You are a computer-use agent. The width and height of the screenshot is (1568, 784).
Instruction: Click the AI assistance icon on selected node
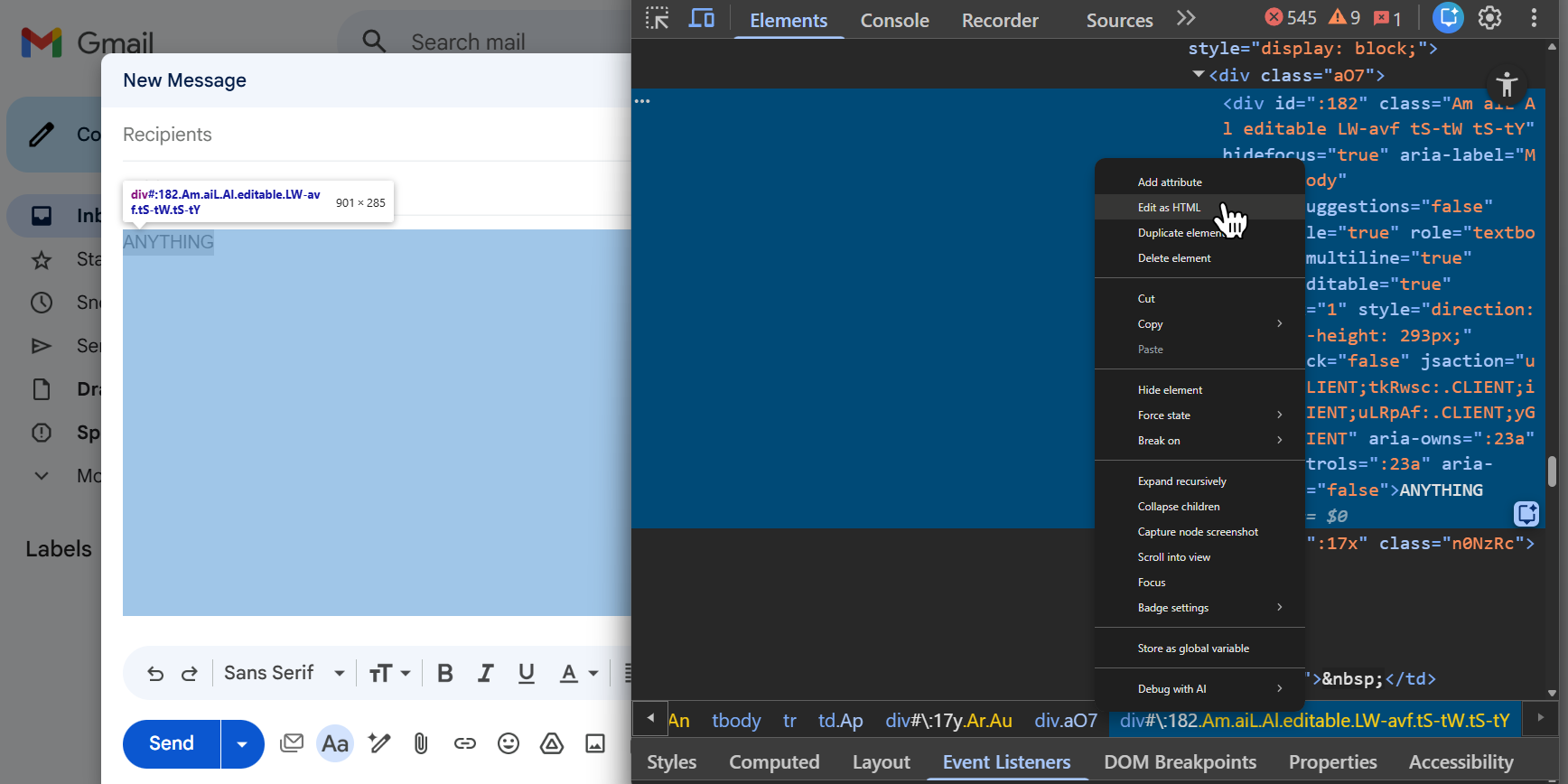(x=1526, y=514)
